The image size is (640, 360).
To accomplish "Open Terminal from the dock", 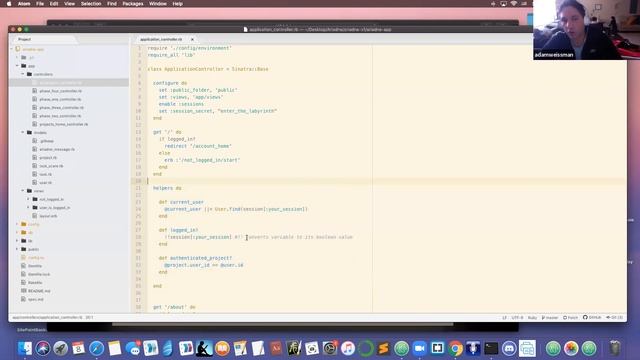I will click(491, 348).
